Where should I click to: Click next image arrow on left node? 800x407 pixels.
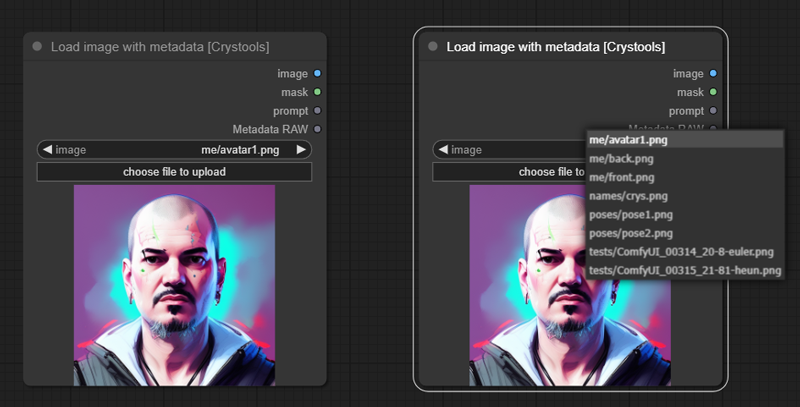coord(302,150)
